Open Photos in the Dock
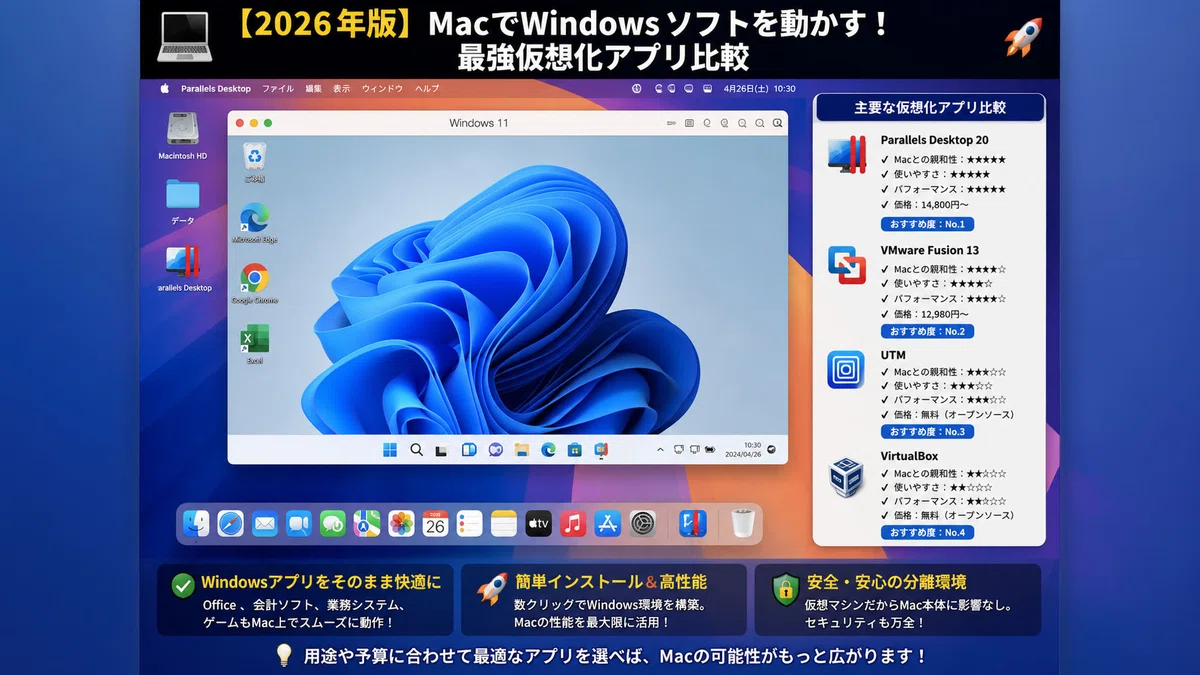This screenshot has width=1200, height=675. pos(401,523)
